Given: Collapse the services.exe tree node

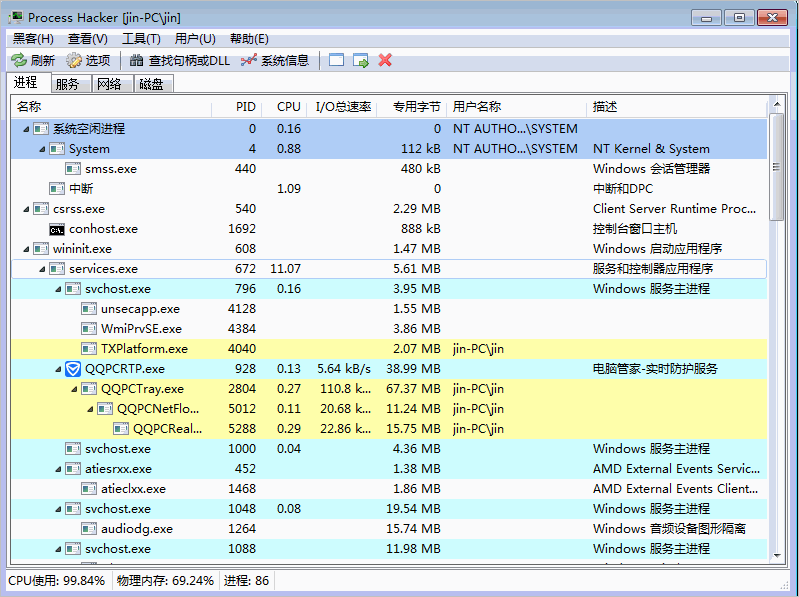Looking at the screenshot, I should 42,269.
